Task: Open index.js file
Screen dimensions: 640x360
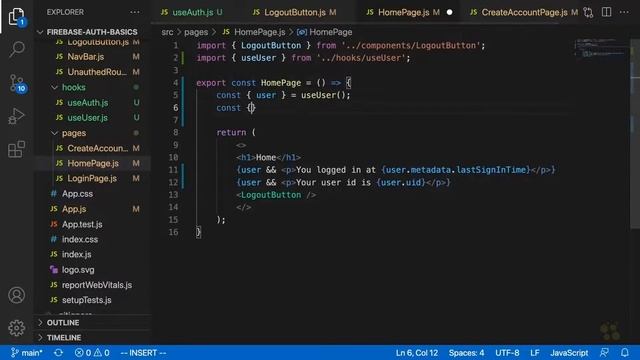Action: coord(76,254)
